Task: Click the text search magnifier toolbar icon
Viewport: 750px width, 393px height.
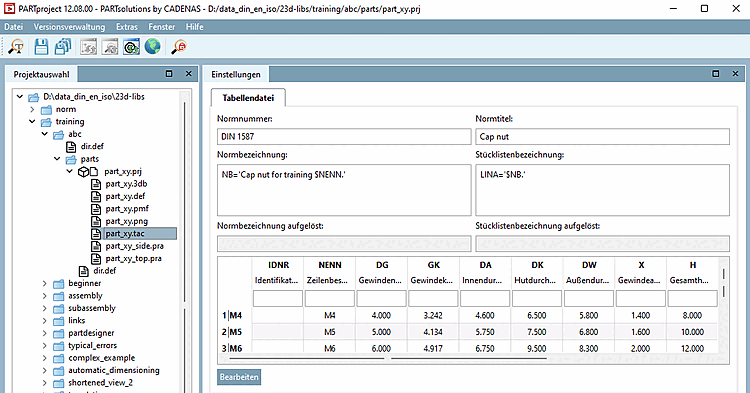Action: click(x=16, y=47)
